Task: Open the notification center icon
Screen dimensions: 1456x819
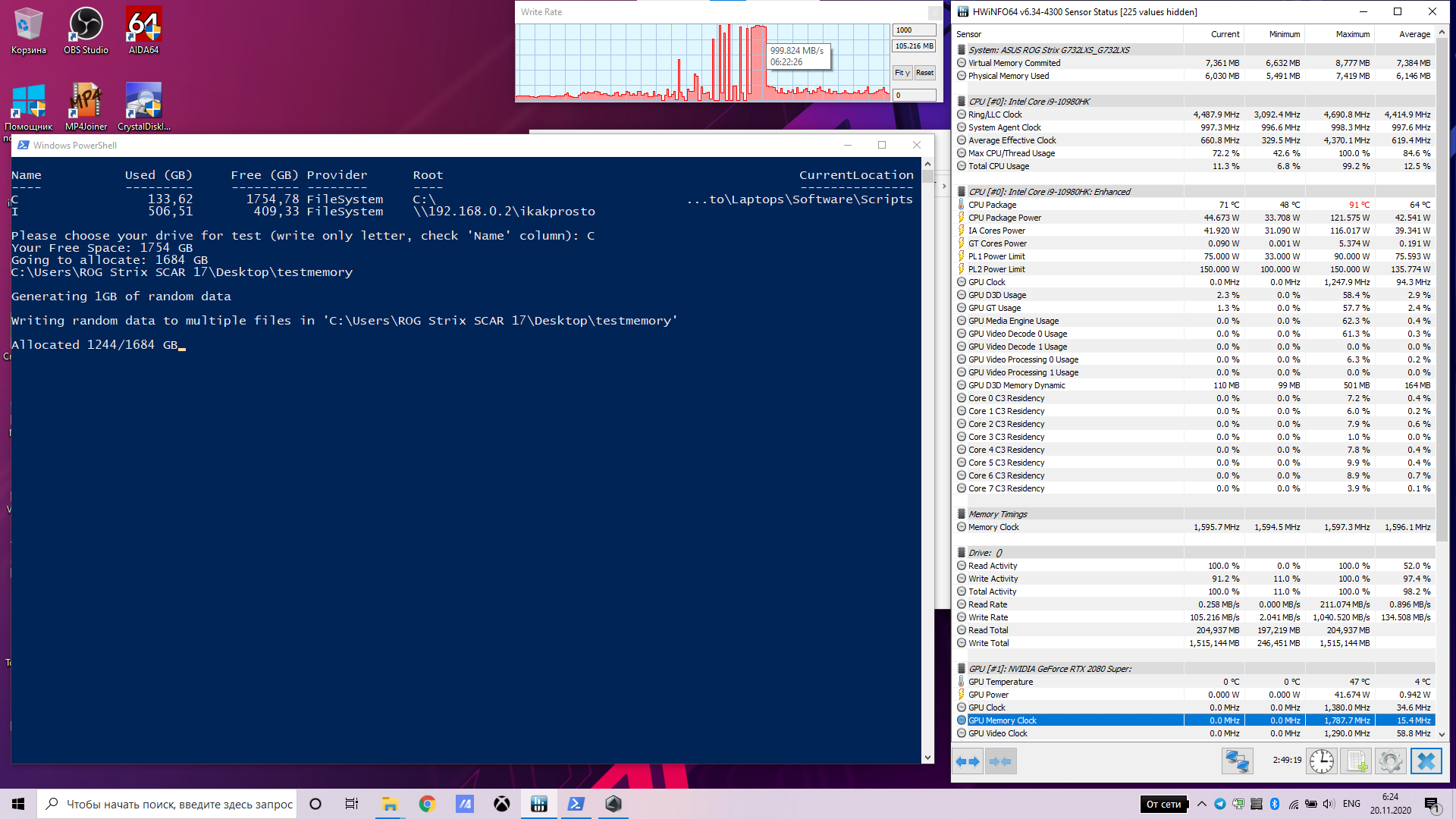Action: pos(1432,804)
